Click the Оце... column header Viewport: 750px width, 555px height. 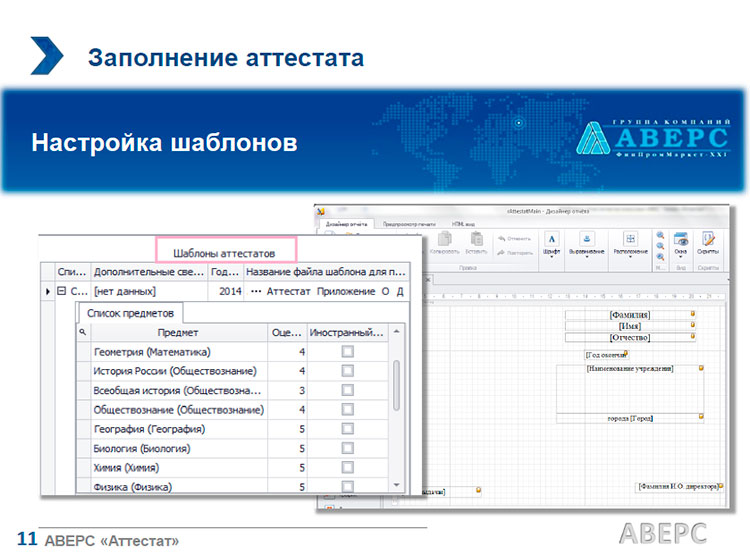[x=287, y=333]
